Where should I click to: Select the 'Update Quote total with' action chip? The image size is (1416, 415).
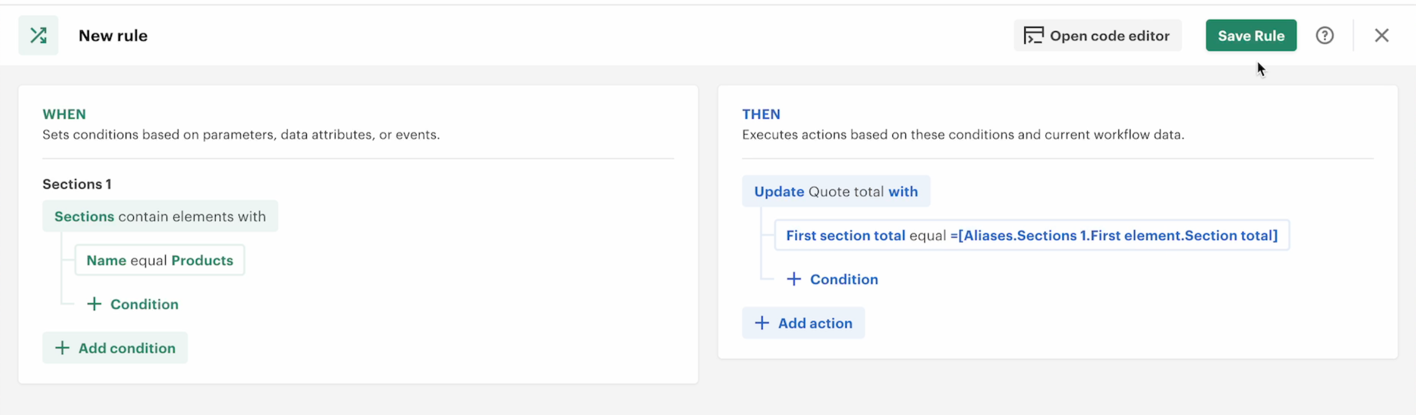pyautogui.click(x=835, y=191)
